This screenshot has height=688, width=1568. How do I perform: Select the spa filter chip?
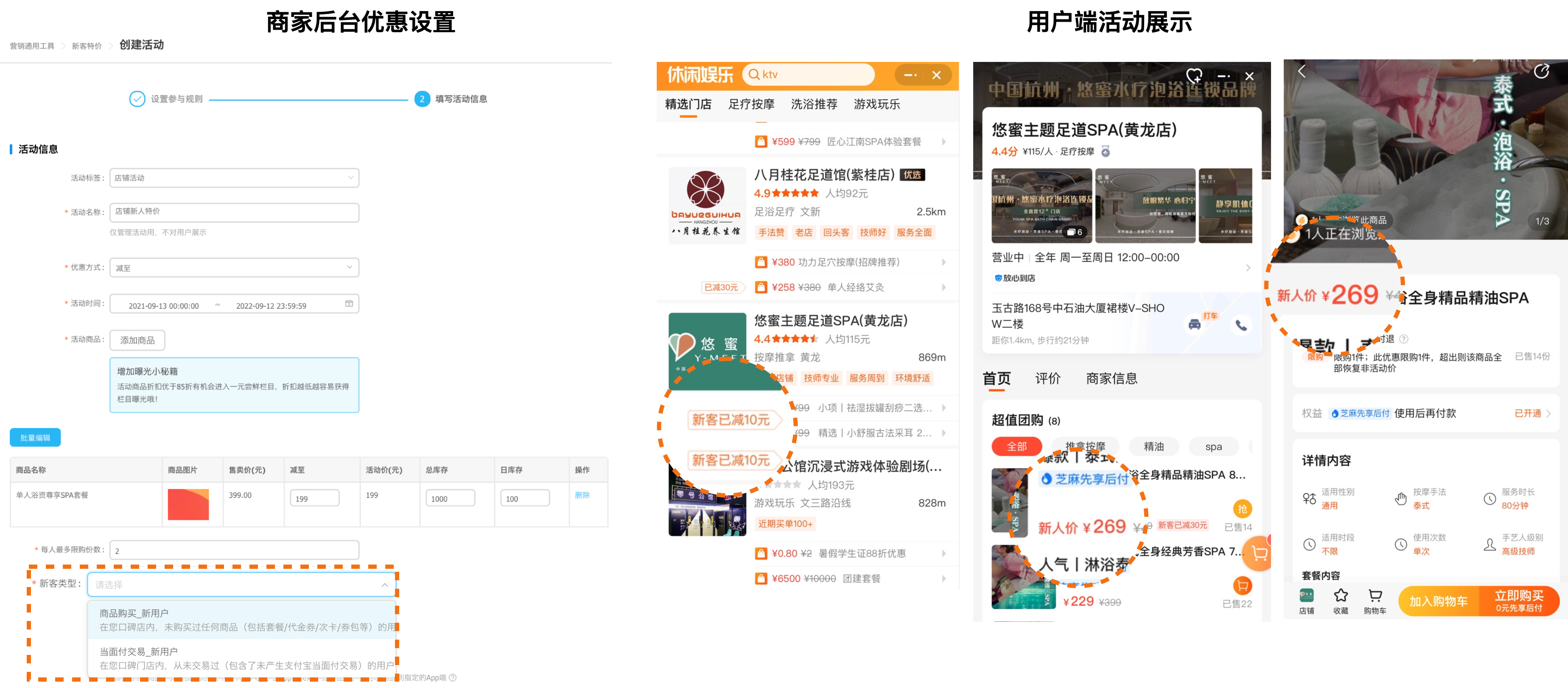pos(1213,446)
